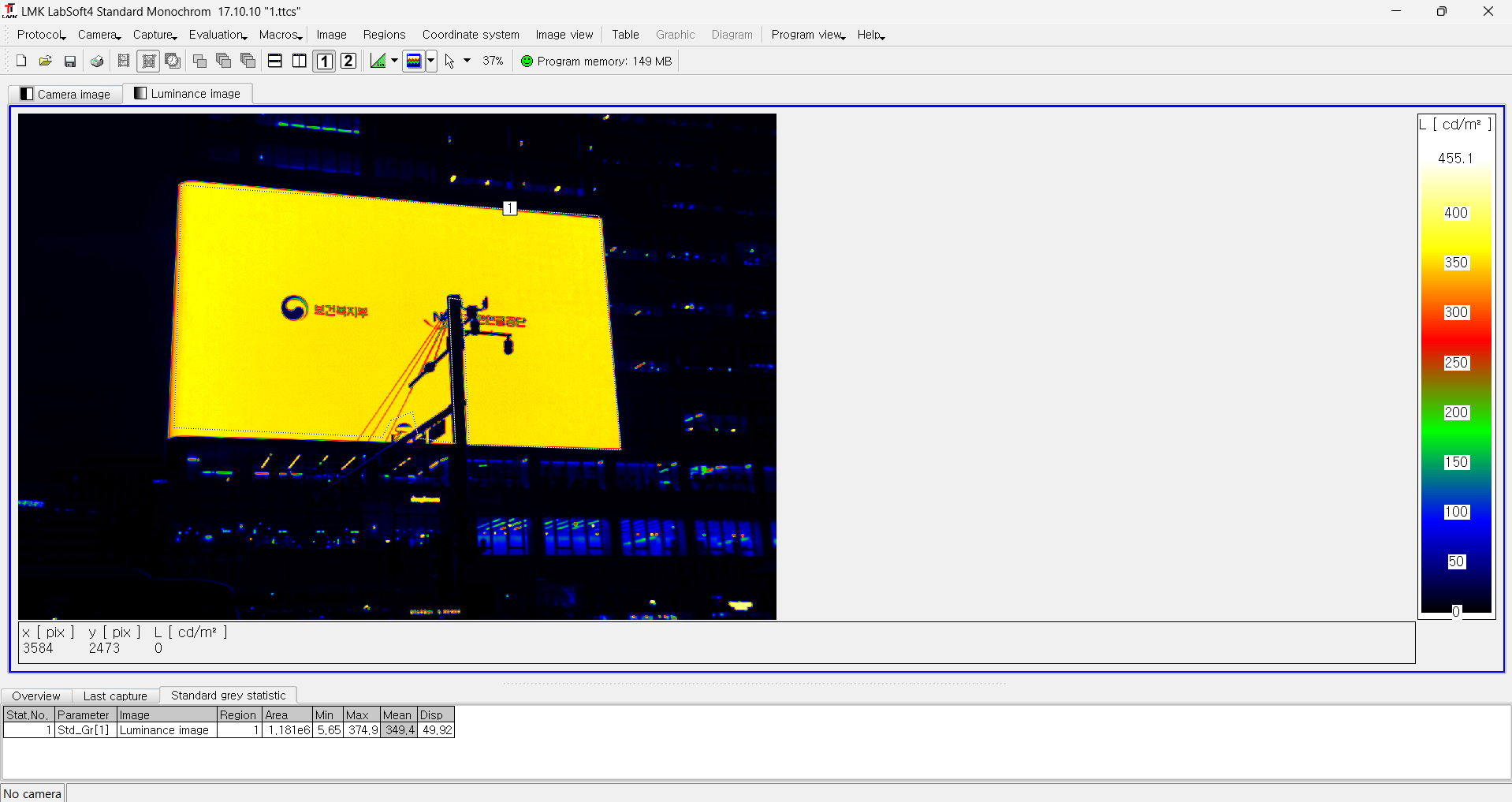The image size is (1512, 802).
Task: Switch to the Camera image tab
Action: coord(66,94)
